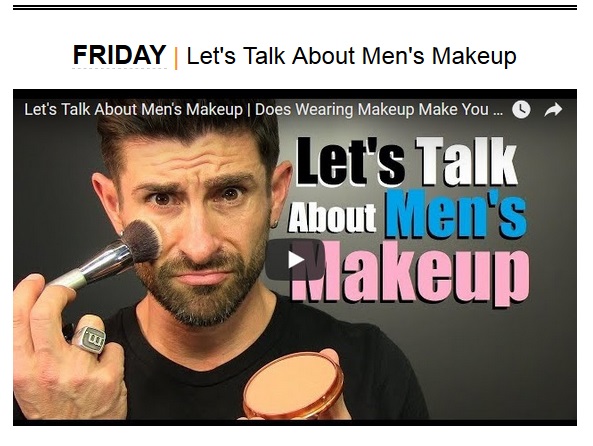Click the white About word in thumbnail
The image size is (593, 446).
pyautogui.click(x=332, y=218)
